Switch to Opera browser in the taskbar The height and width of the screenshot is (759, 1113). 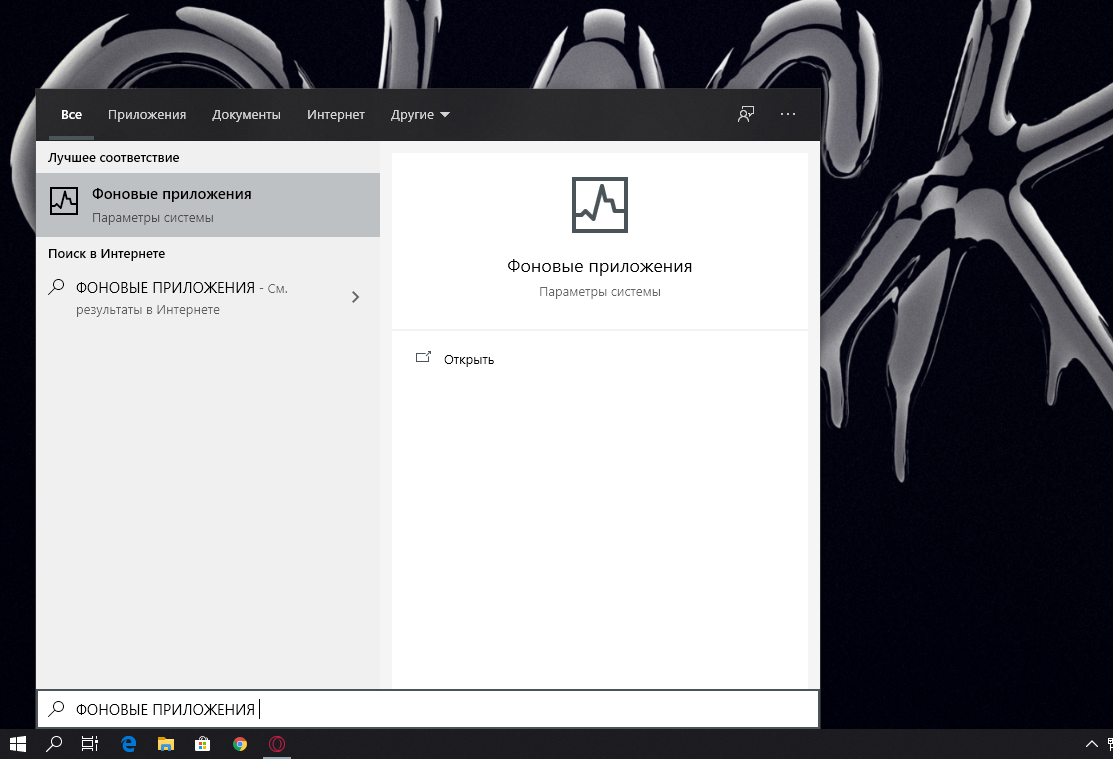(277, 744)
